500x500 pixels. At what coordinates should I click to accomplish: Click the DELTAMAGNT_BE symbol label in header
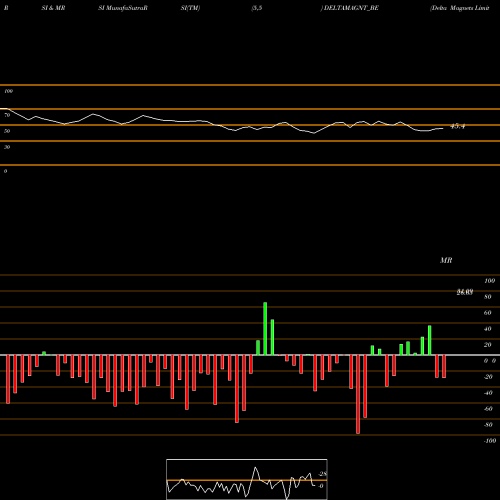(x=351, y=8)
